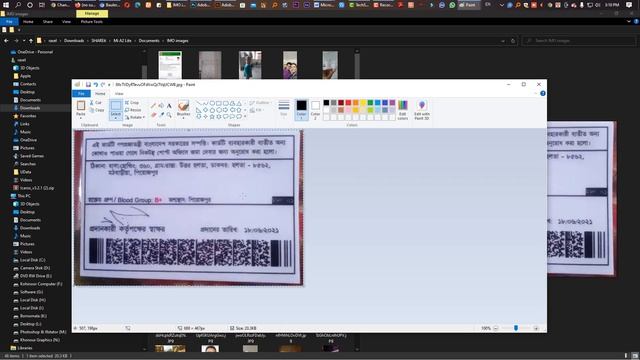Open the Brushes dropdown arrow
This screenshot has width=640, height=360.
tap(184, 118)
